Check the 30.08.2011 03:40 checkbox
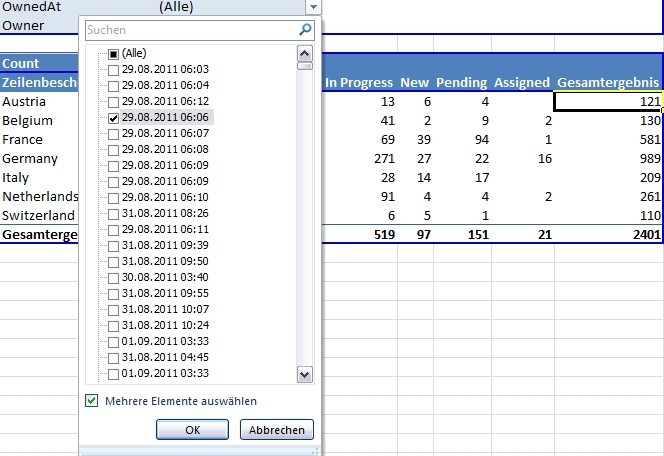This screenshot has height=456, width=664. [113, 278]
